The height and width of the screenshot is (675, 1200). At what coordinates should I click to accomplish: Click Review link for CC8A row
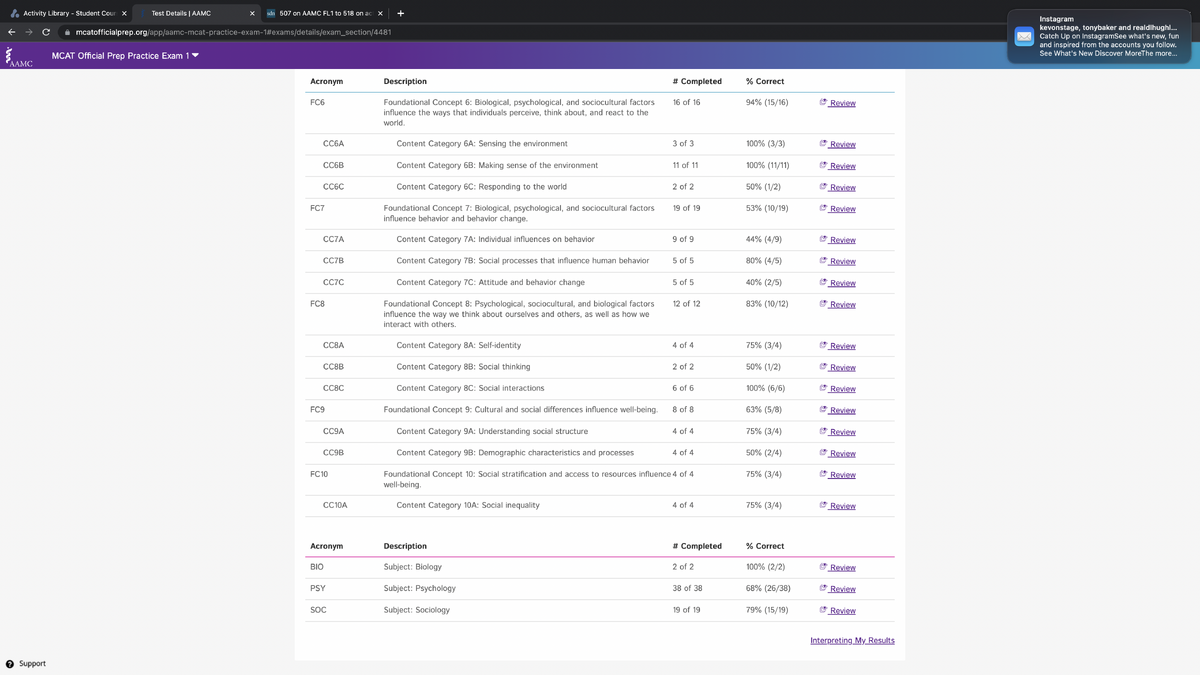click(838, 346)
